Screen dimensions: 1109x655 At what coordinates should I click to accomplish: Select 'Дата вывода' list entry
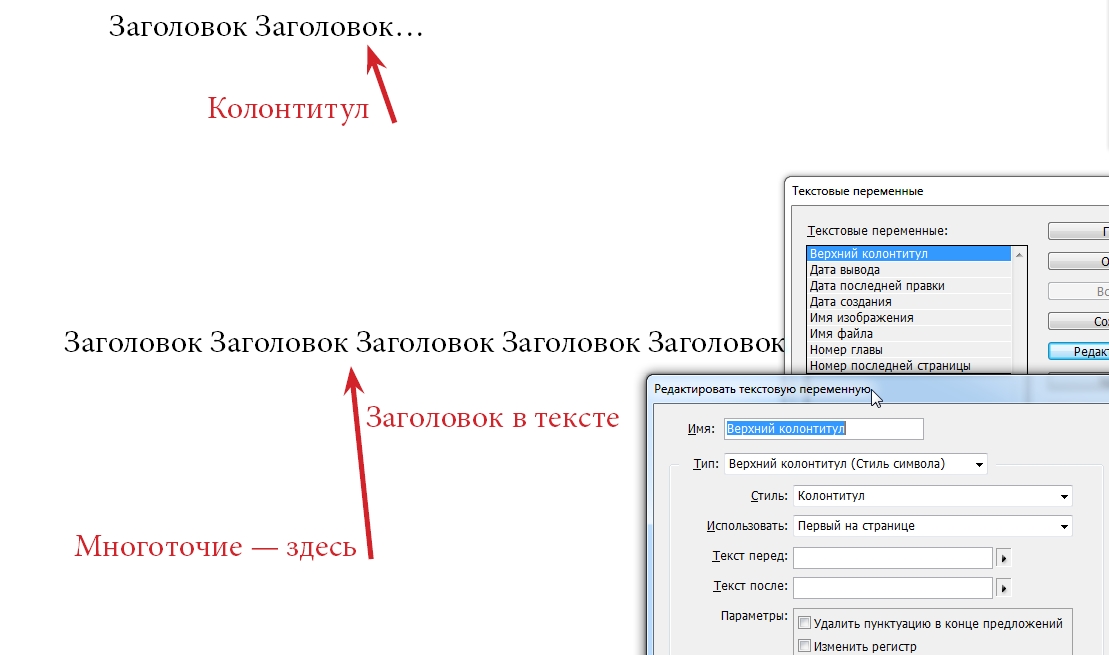(909, 269)
